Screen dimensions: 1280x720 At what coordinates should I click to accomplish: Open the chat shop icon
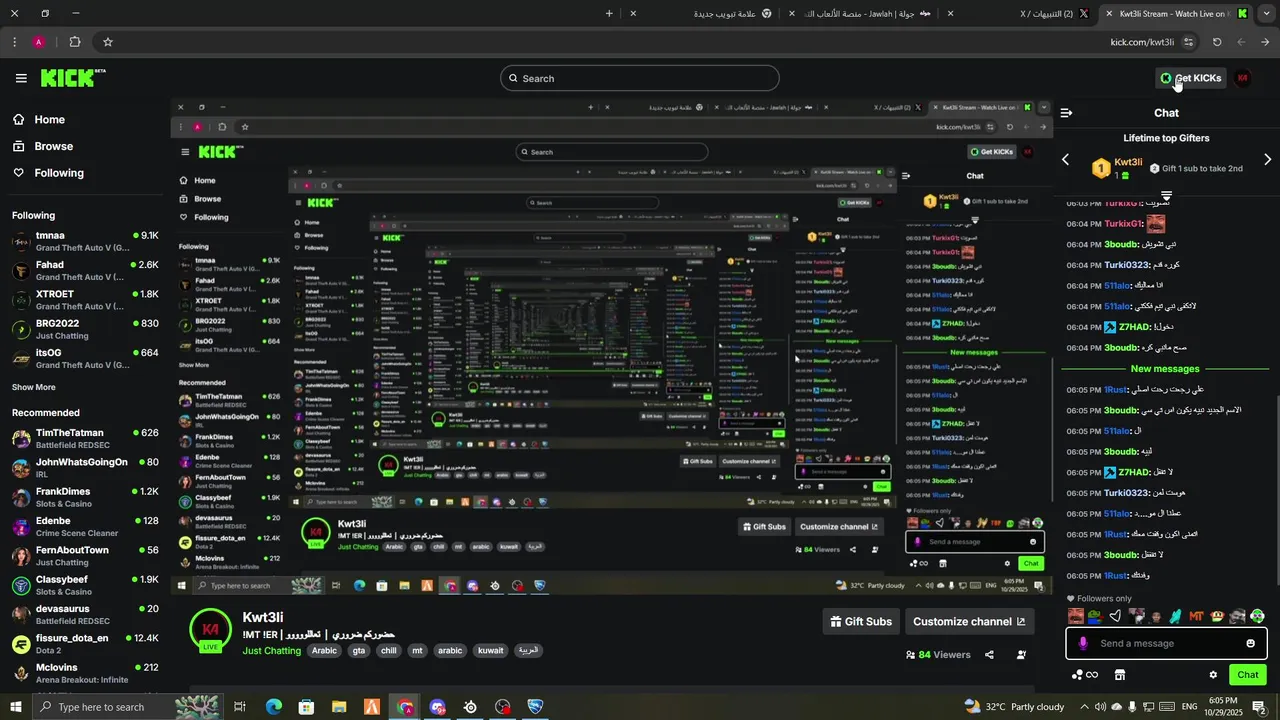(1120, 675)
